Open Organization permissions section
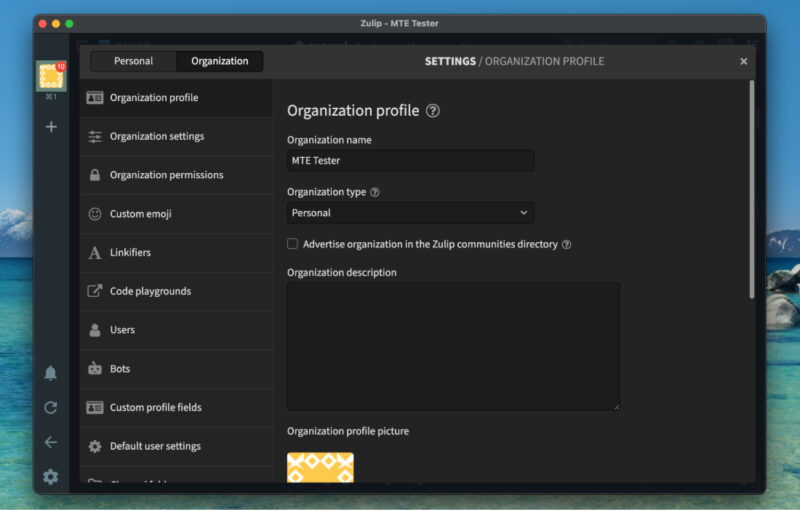This screenshot has width=800, height=510. pyautogui.click(x=166, y=175)
